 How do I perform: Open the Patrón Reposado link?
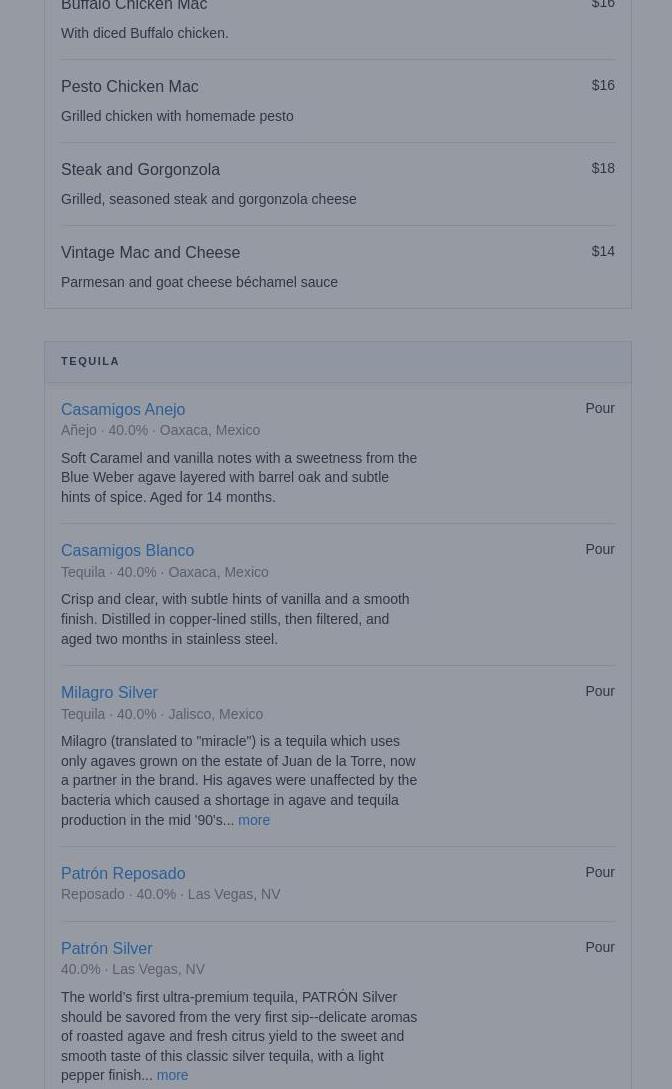[x=123, y=873]
